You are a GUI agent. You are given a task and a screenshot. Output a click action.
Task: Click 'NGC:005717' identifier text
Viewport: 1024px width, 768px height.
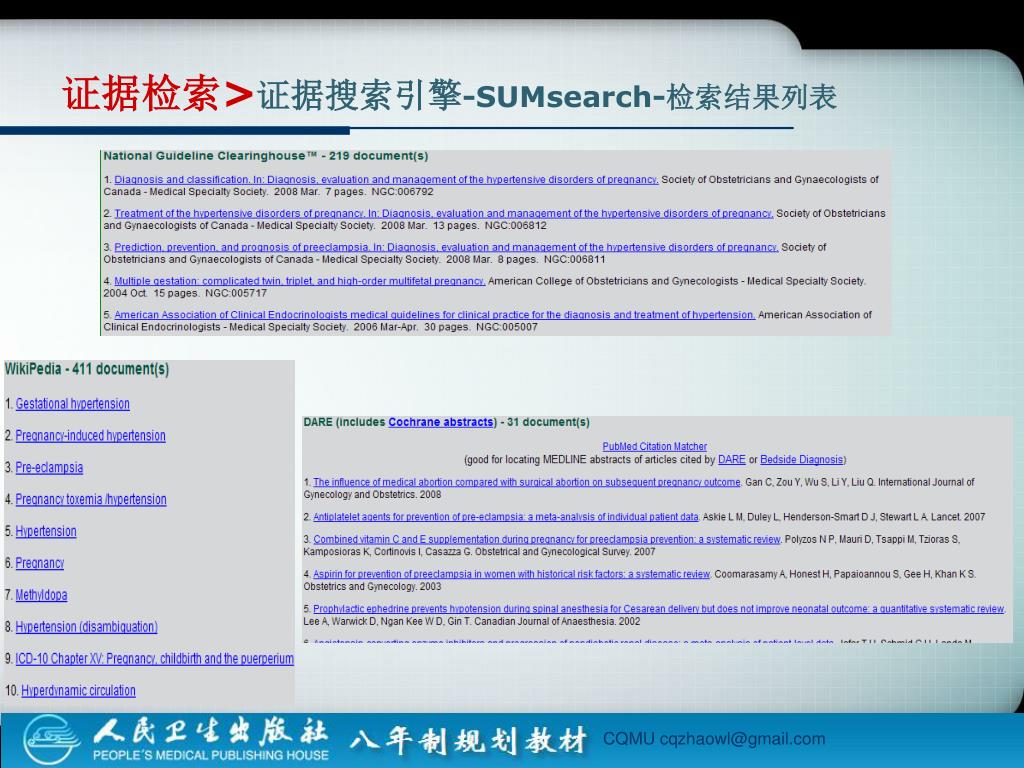(x=236, y=293)
